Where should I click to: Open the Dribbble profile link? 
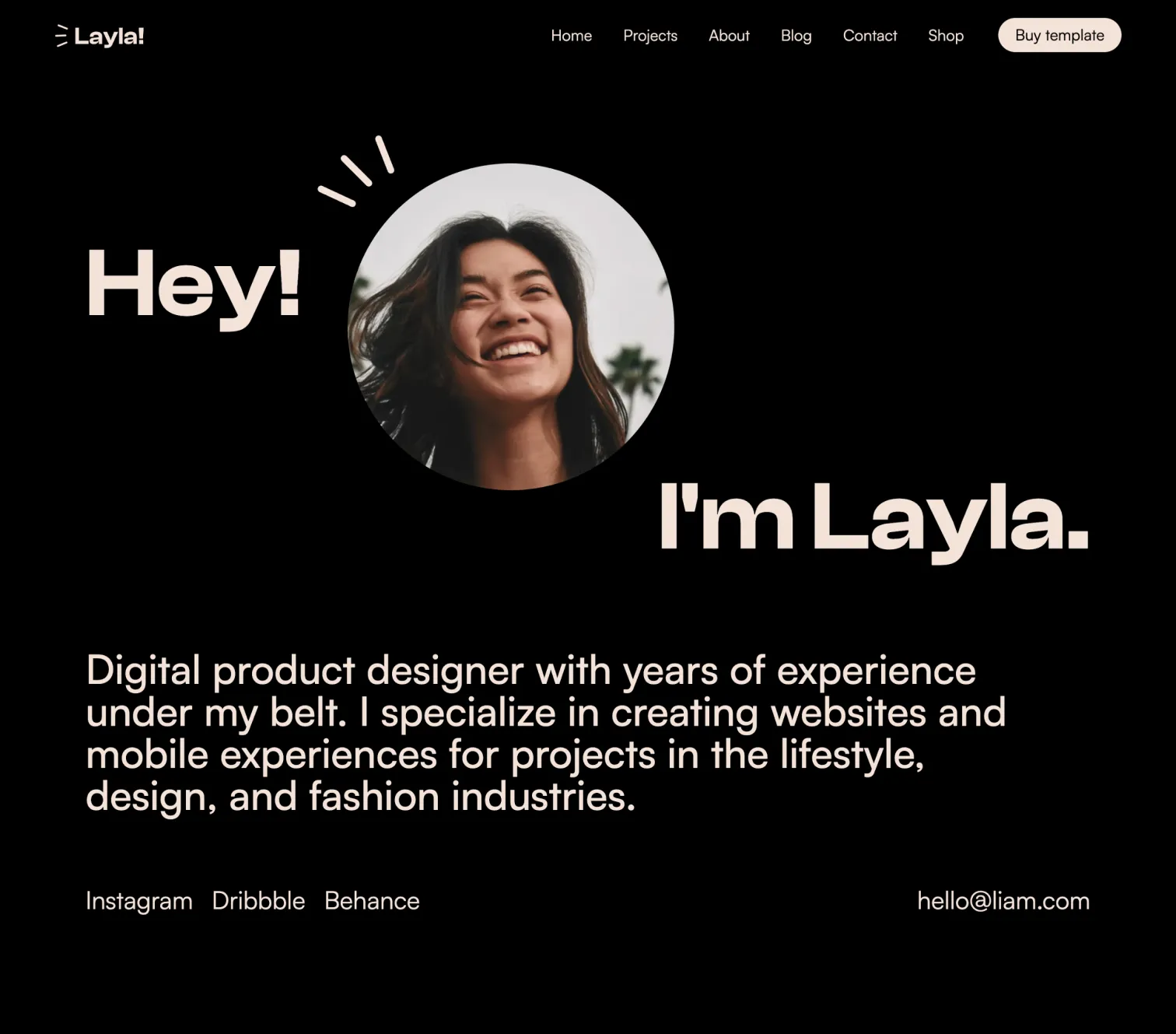point(258,901)
